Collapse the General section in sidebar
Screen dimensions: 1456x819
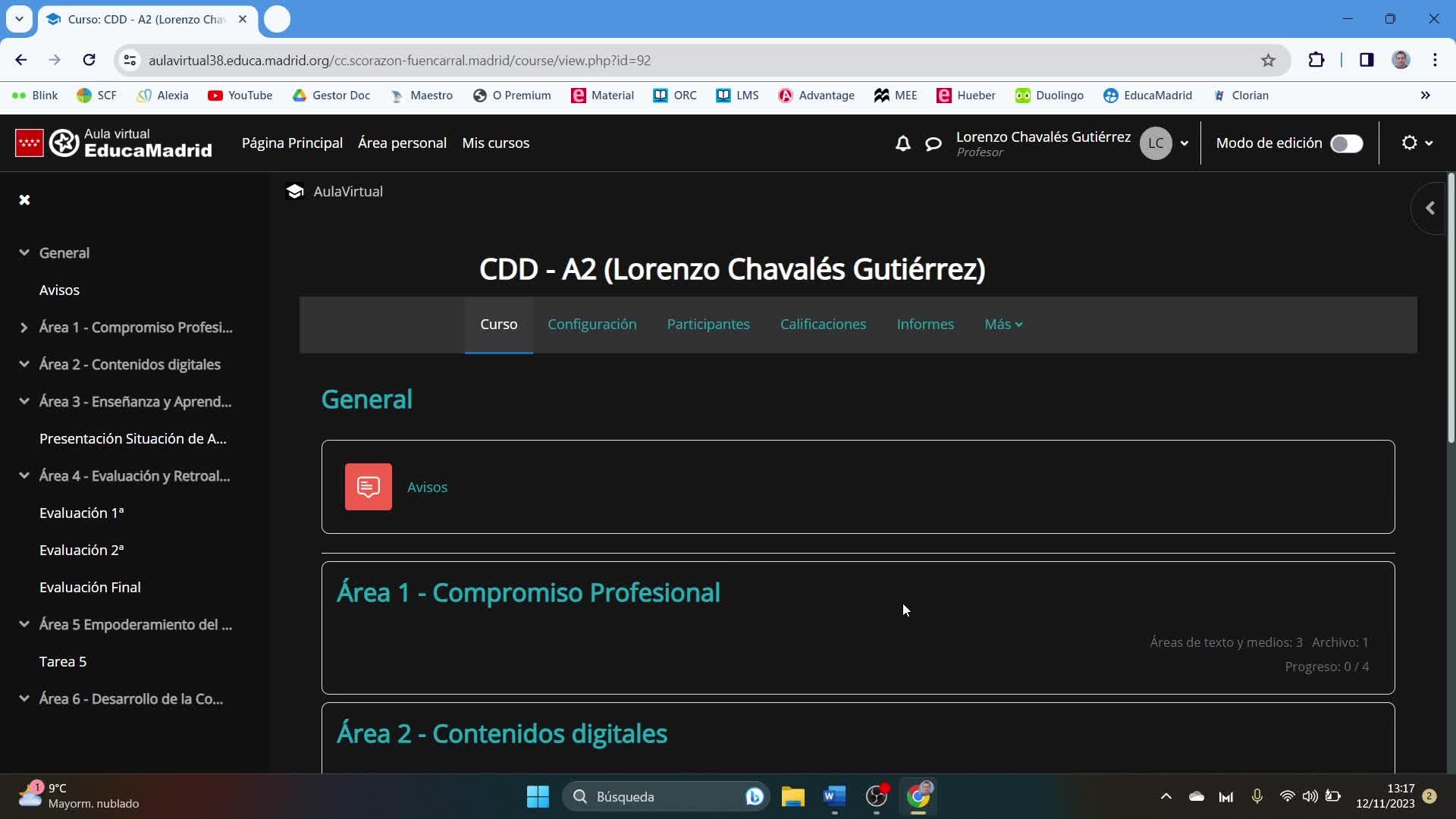(x=24, y=253)
